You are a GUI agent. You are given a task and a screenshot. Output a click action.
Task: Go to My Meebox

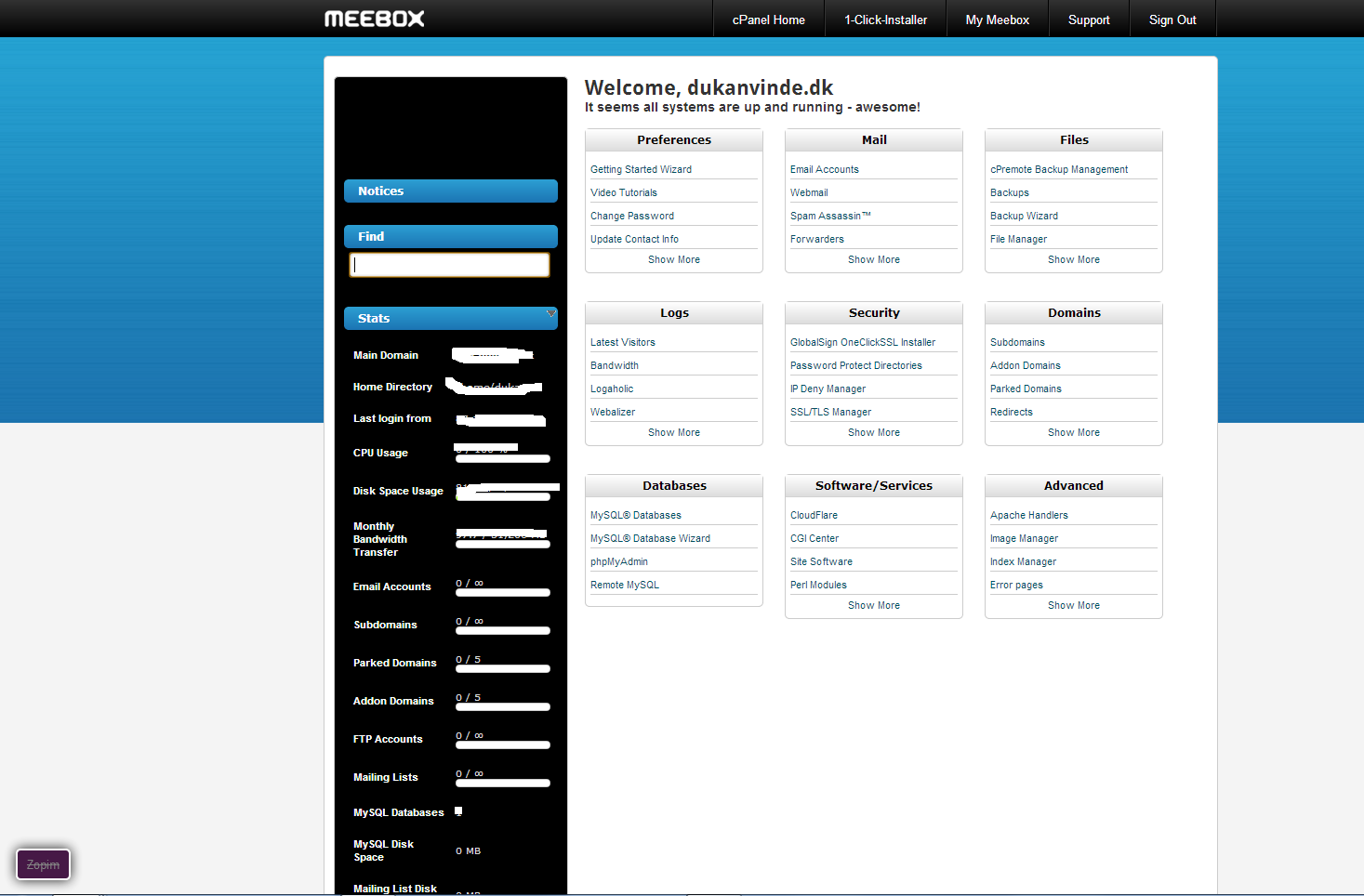pos(997,20)
